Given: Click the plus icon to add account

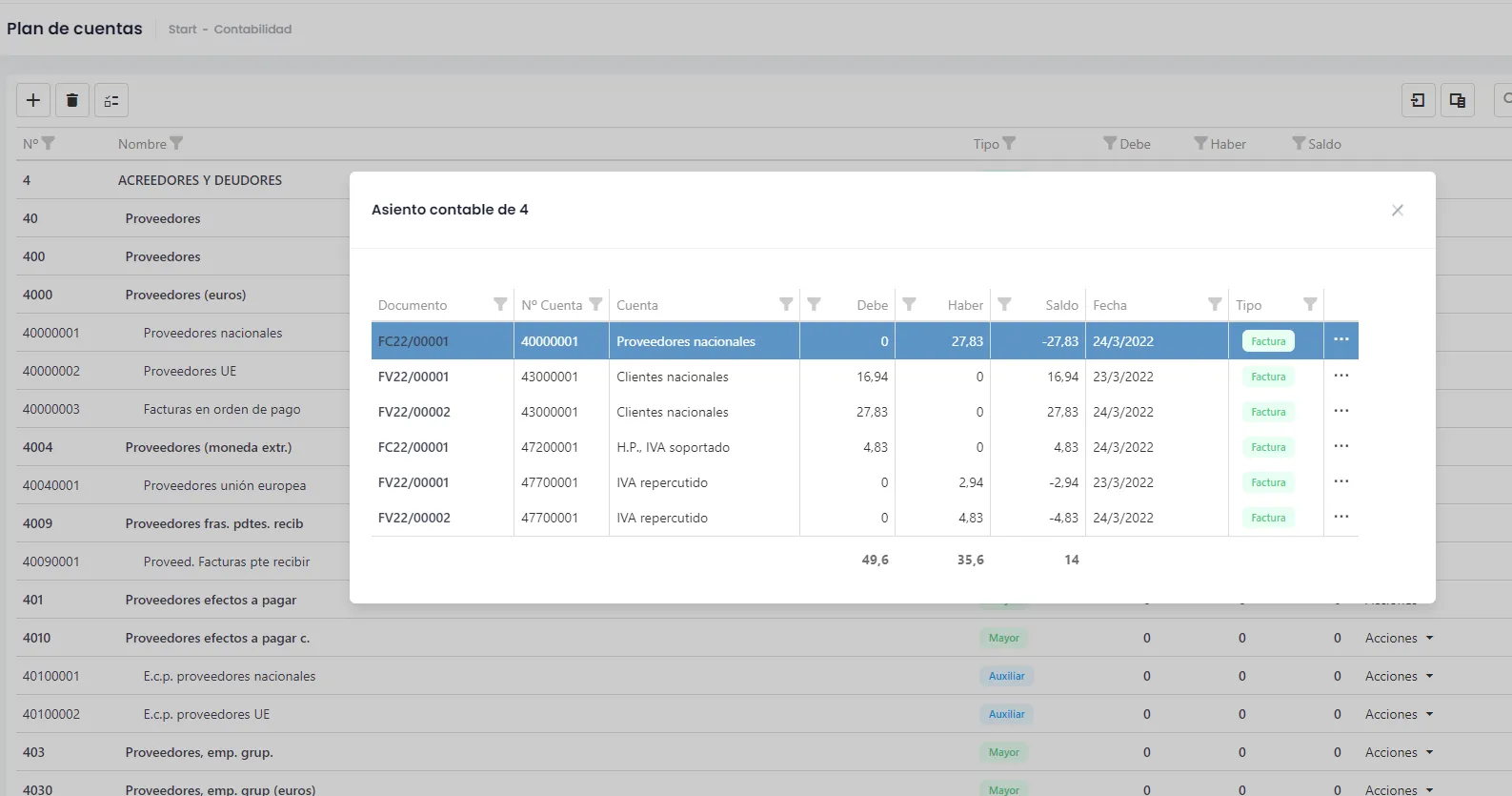Looking at the screenshot, I should (33, 100).
